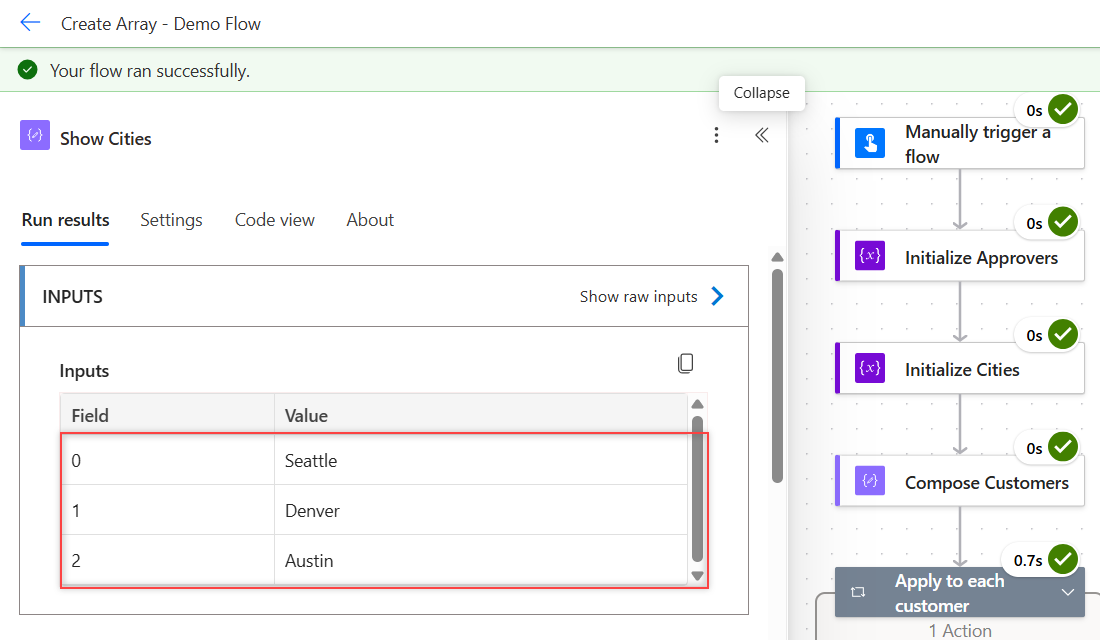The height and width of the screenshot is (640, 1100).
Task: Click success checkmark on Compose Customers
Action: pyautogui.click(x=1063, y=447)
